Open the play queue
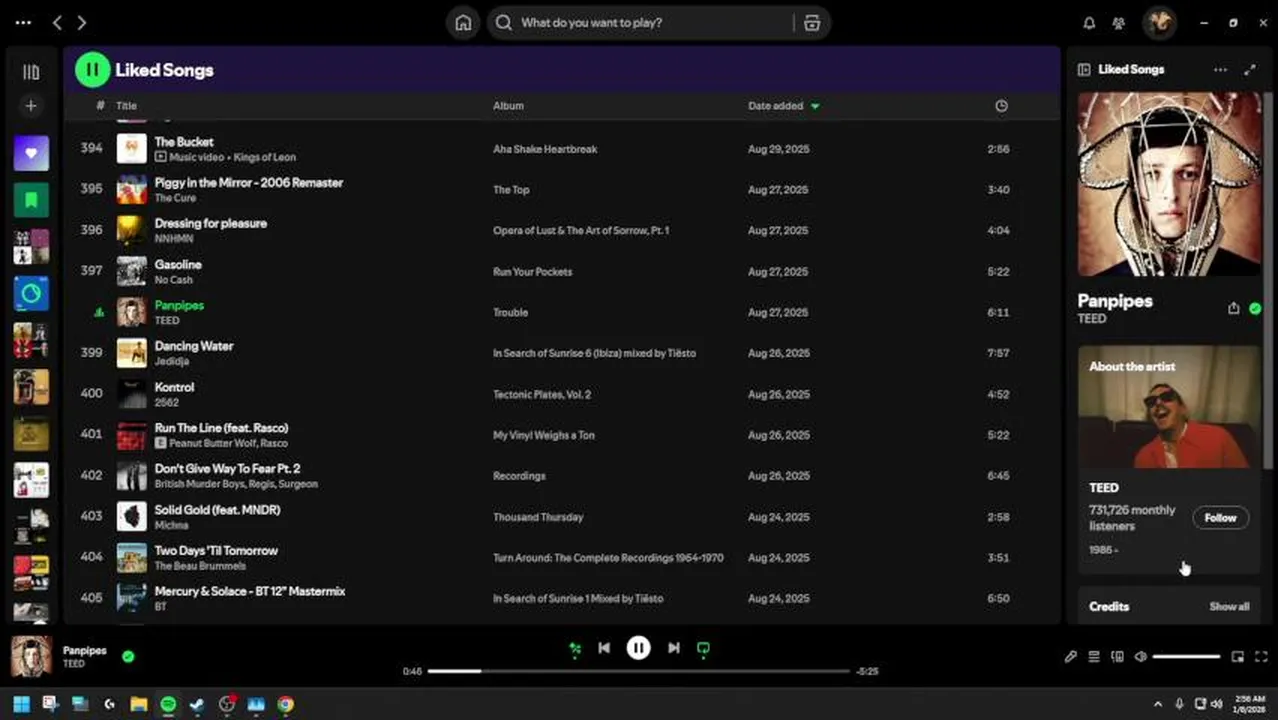Screen dimensions: 1278x720 coord(1094,657)
